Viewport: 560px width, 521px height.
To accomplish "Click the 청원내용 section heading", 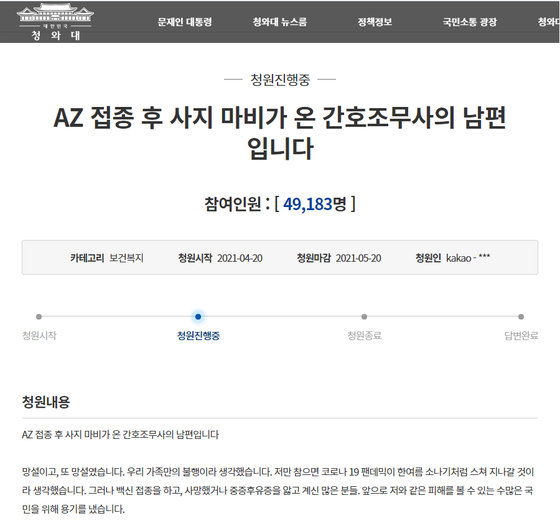I will point(46,402).
